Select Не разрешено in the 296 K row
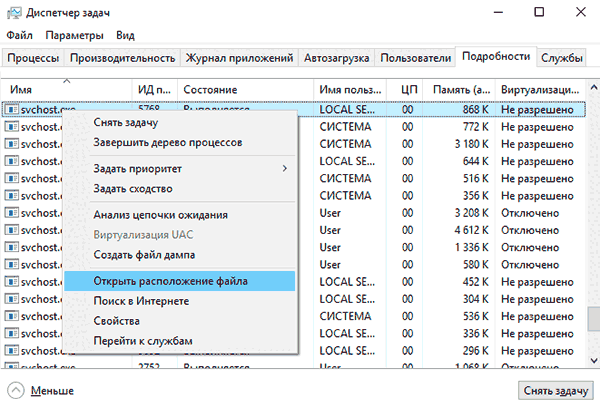The image size is (600, 408). coord(537,351)
